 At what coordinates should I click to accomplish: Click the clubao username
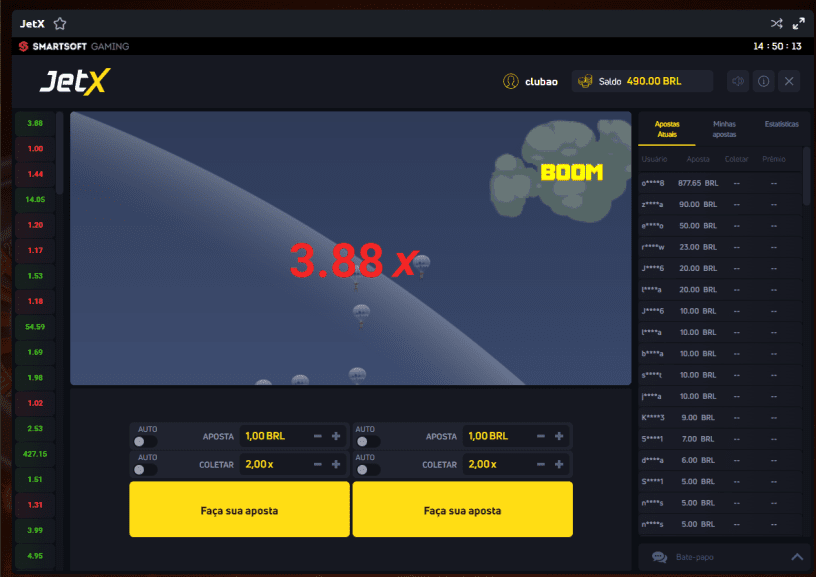click(x=541, y=82)
